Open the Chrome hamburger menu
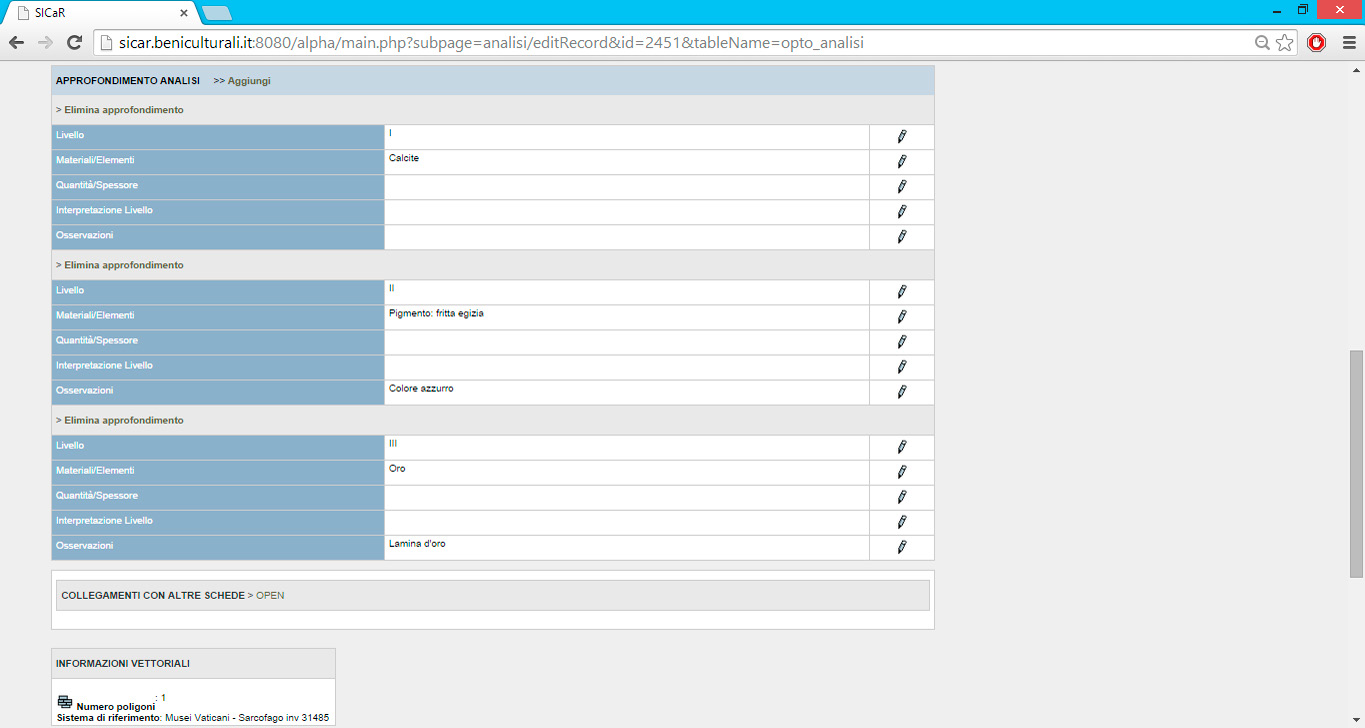This screenshot has width=1365, height=728. pos(1348,43)
